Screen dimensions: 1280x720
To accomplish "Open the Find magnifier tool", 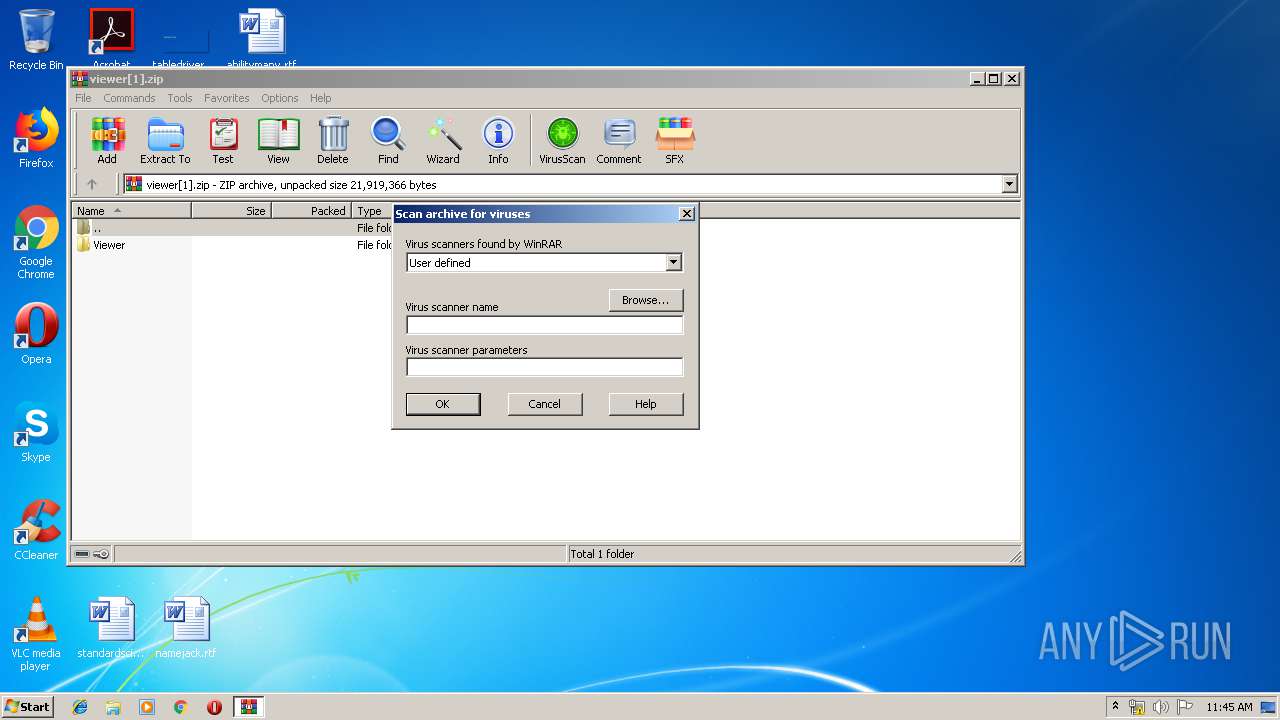I will coord(388,140).
